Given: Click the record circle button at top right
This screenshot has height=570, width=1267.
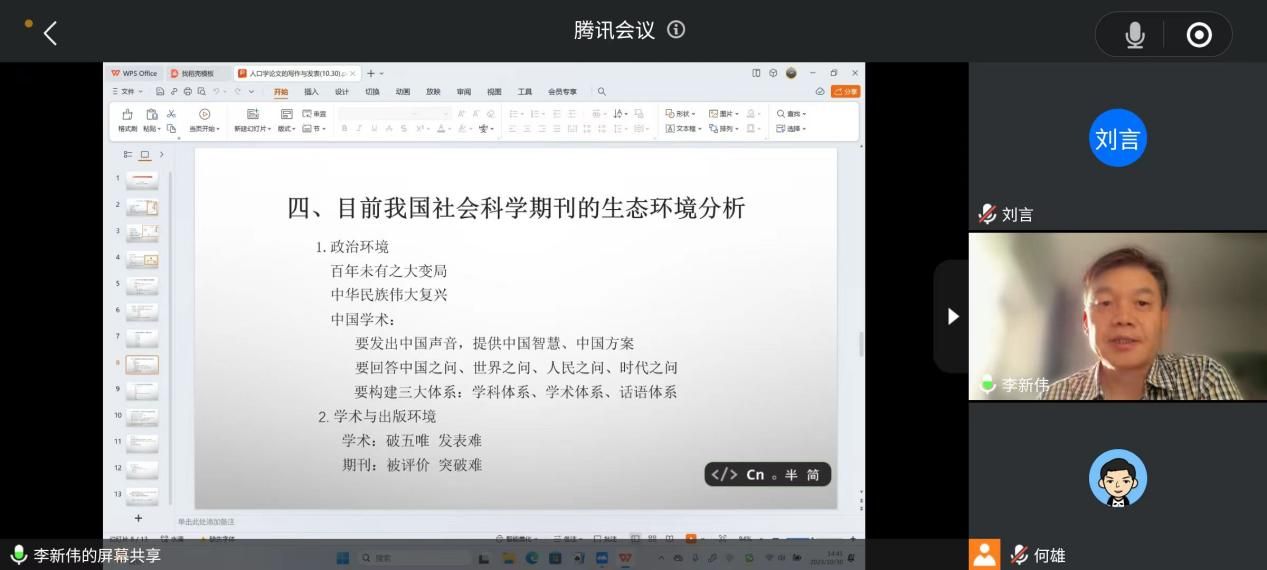Looking at the screenshot, I should point(1198,35).
